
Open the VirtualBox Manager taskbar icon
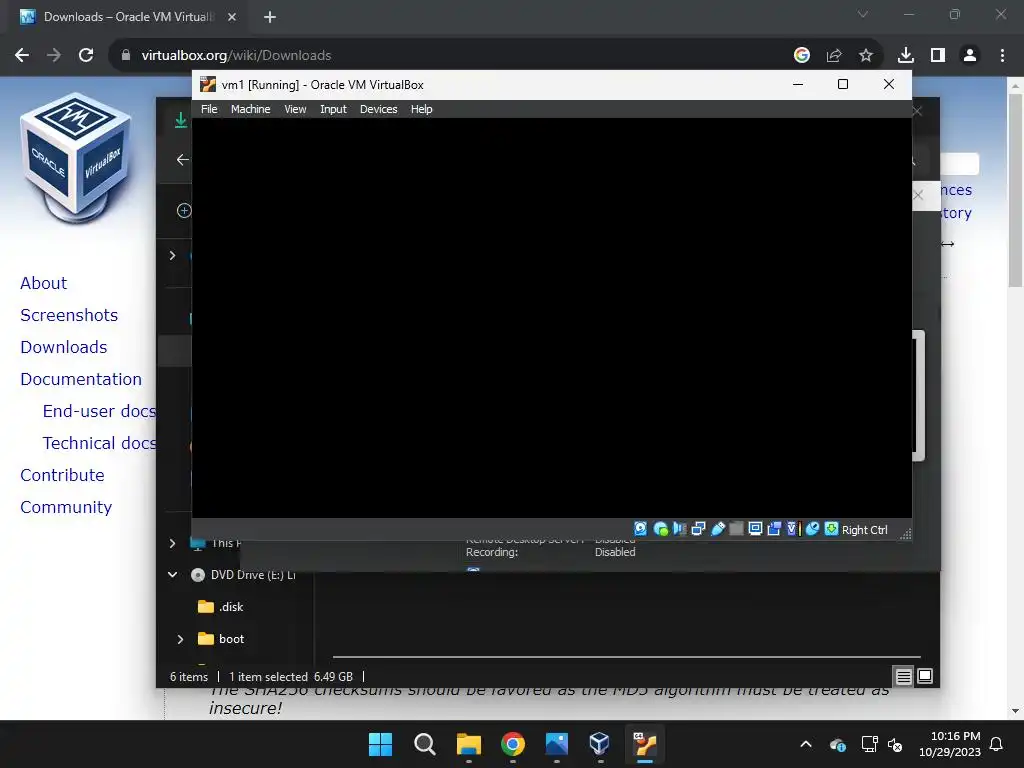[x=600, y=744]
